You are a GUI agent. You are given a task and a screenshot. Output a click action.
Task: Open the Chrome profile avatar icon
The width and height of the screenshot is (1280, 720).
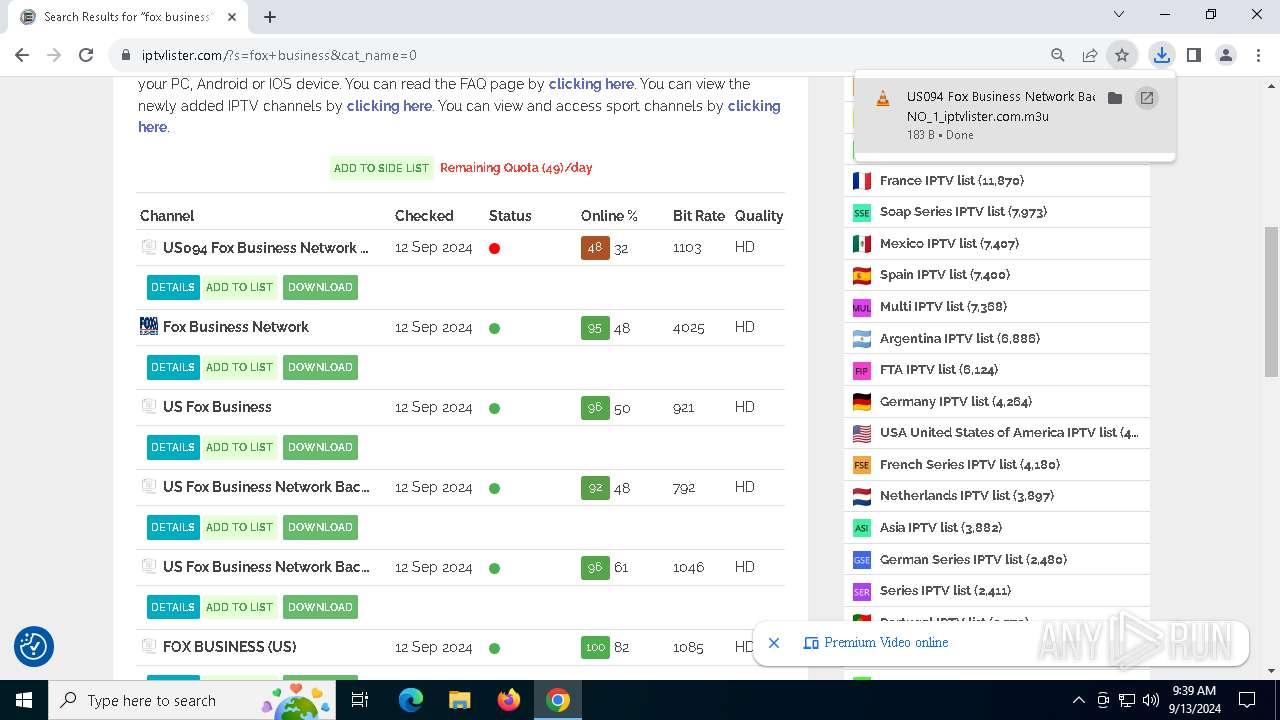click(x=1226, y=56)
